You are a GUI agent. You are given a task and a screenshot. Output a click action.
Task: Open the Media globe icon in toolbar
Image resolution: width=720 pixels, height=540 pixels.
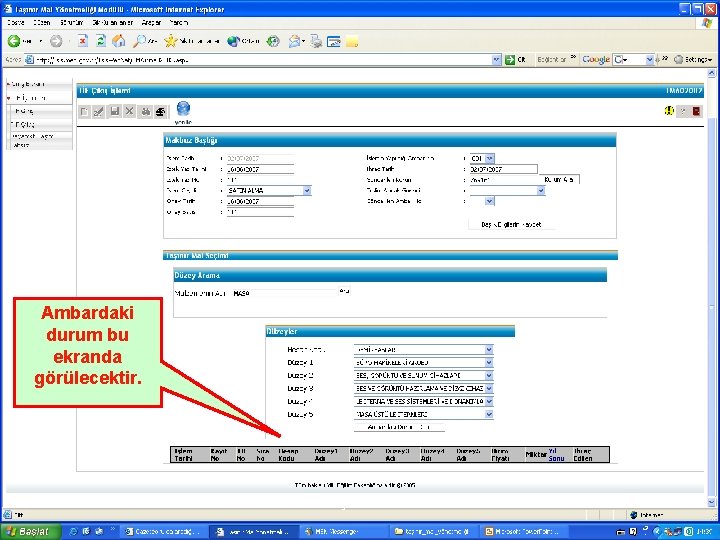(233, 41)
